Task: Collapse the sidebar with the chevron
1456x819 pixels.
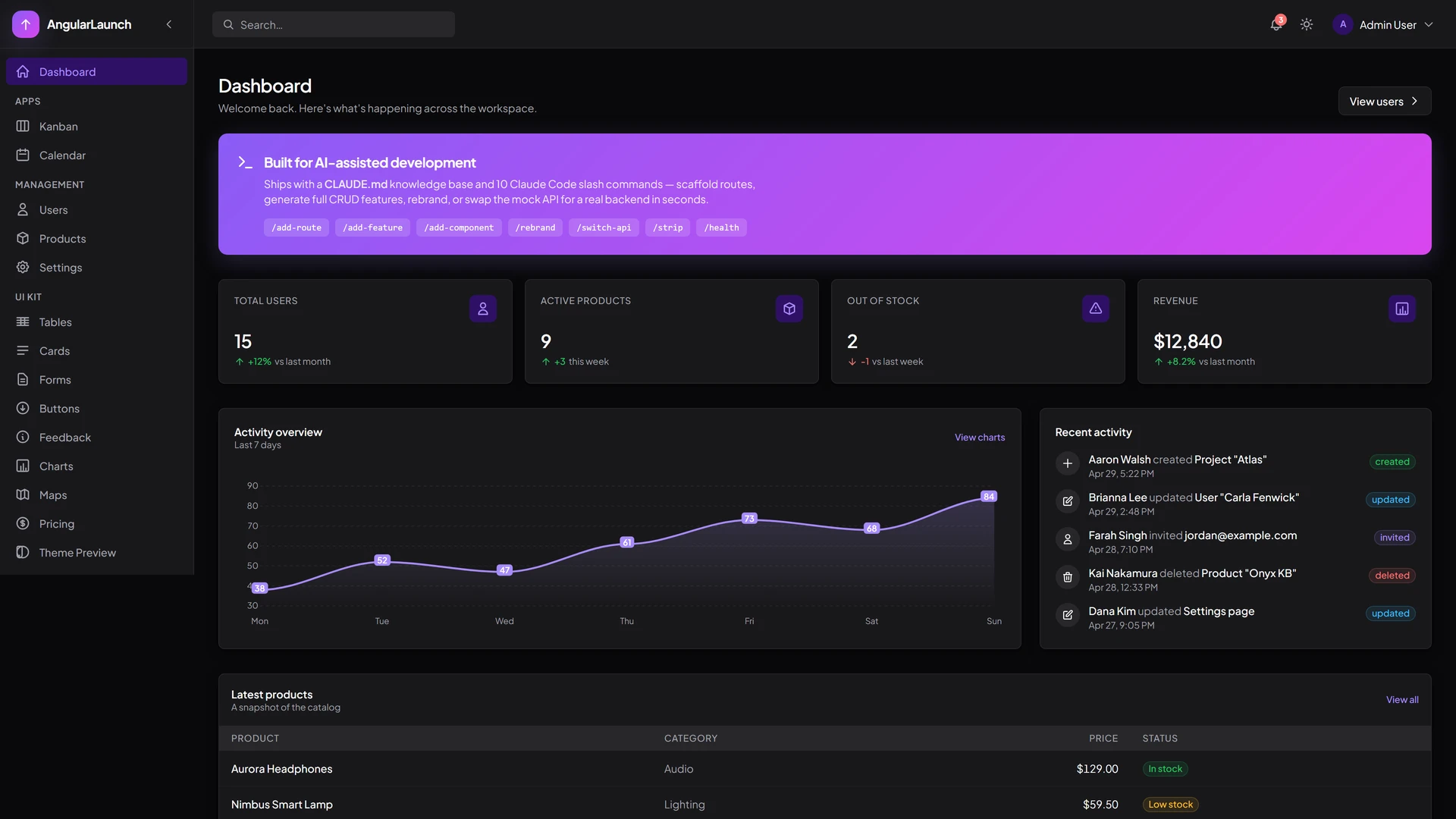Action: 169,24
